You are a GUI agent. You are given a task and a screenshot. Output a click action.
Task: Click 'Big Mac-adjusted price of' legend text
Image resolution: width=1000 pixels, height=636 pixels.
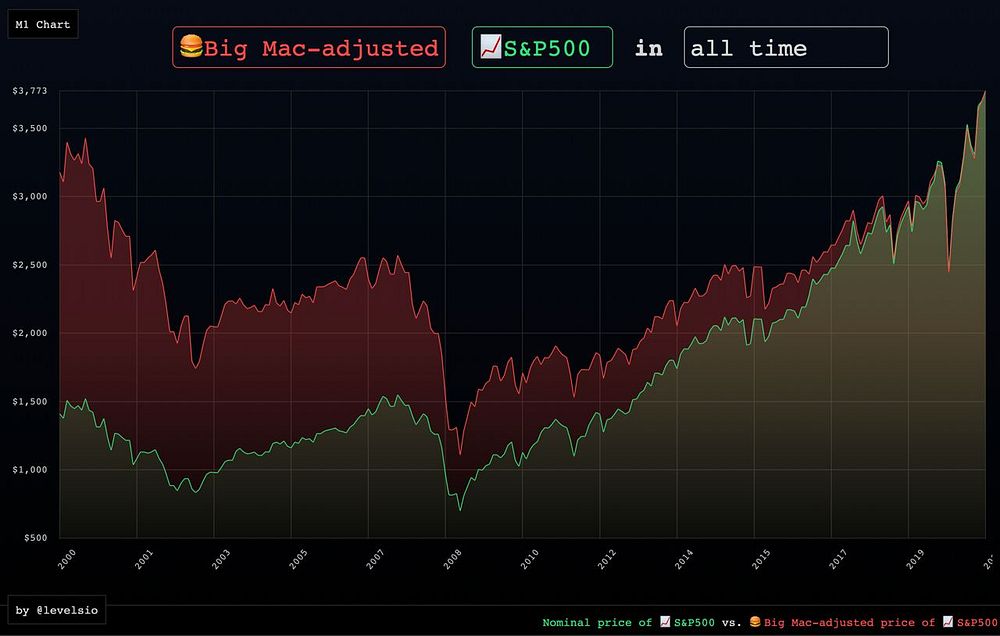coord(849,623)
